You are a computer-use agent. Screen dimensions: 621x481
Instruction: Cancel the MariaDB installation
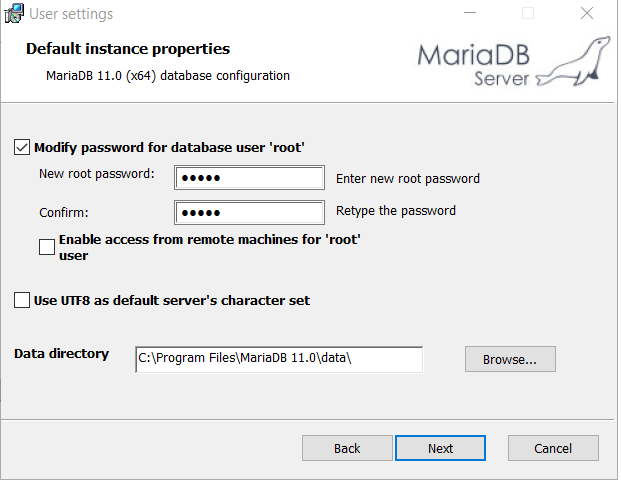point(553,448)
